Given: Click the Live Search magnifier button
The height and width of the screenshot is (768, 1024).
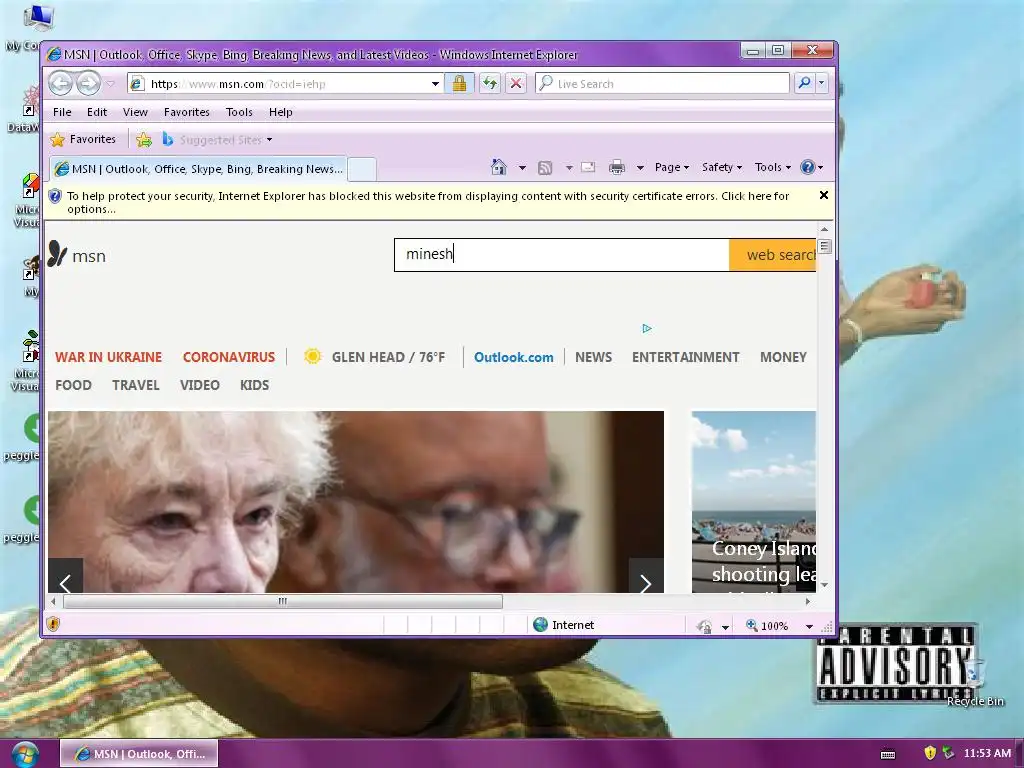Looking at the screenshot, I should point(805,83).
